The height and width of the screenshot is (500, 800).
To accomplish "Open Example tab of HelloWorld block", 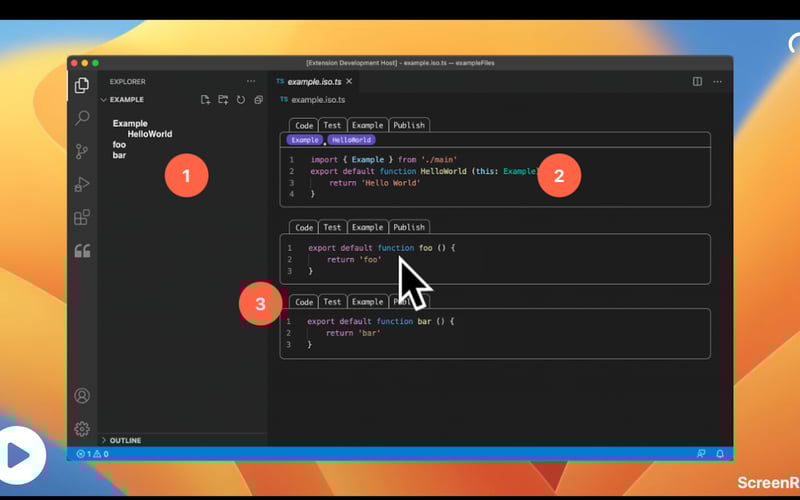I will [x=367, y=125].
